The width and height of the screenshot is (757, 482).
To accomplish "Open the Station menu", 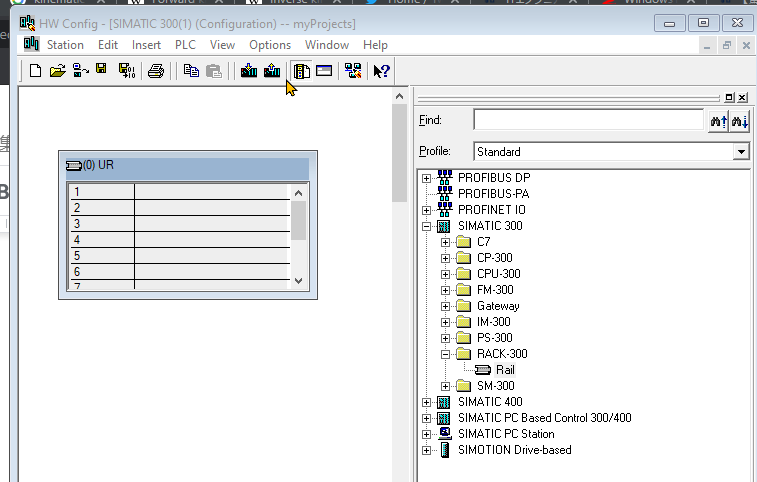I will pos(65,45).
